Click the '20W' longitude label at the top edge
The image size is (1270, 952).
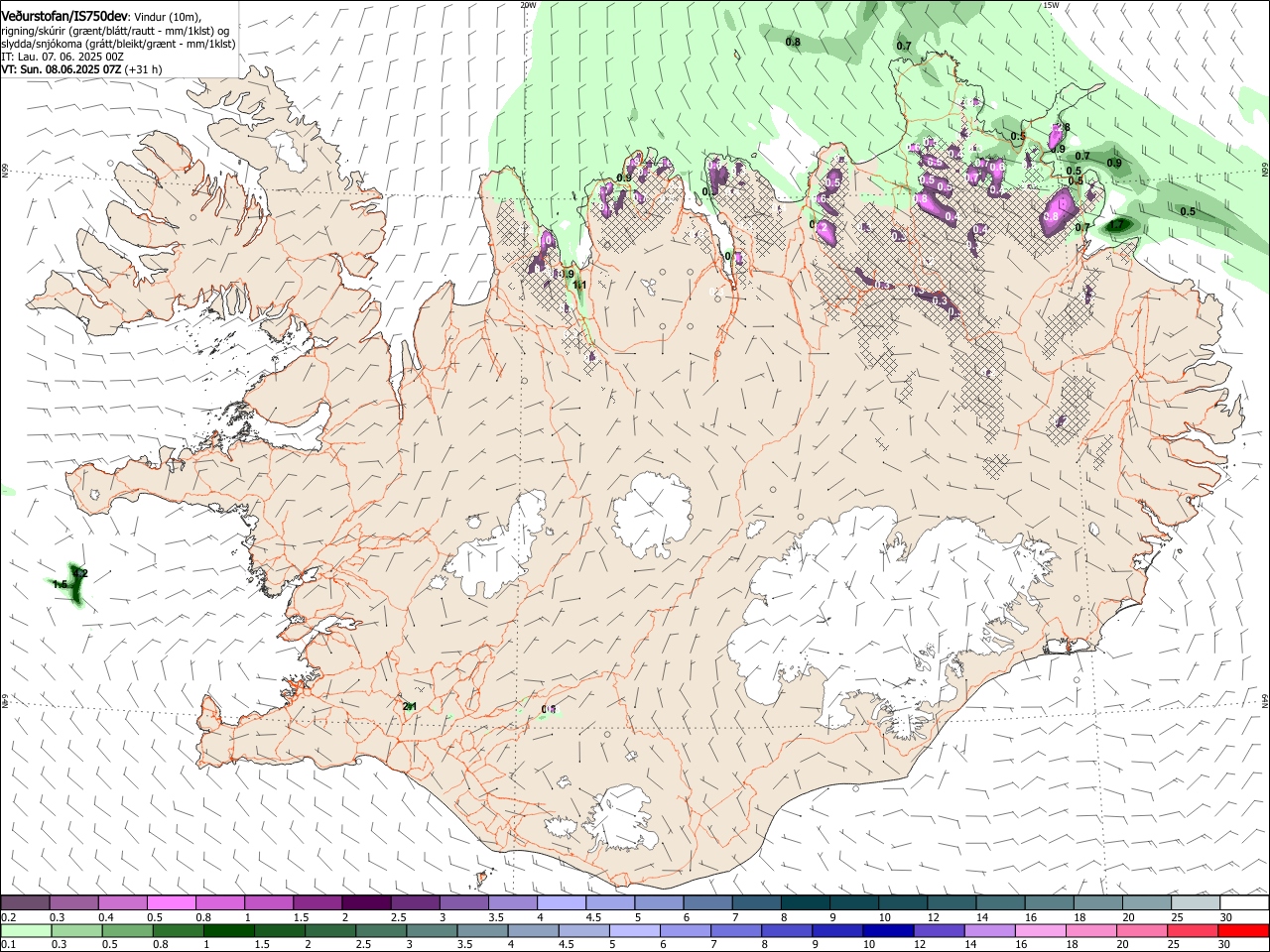click(528, 5)
